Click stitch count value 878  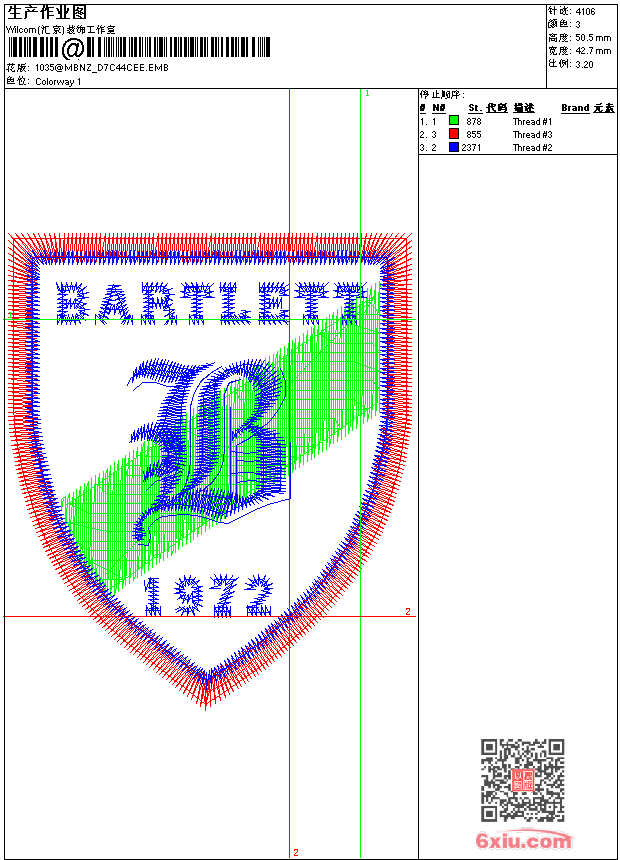coord(474,121)
